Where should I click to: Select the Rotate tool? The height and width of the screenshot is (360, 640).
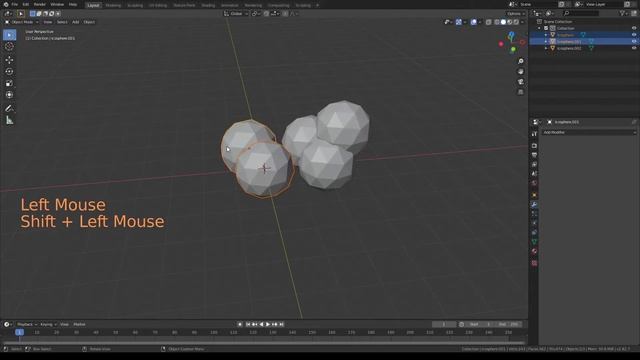(x=9, y=71)
